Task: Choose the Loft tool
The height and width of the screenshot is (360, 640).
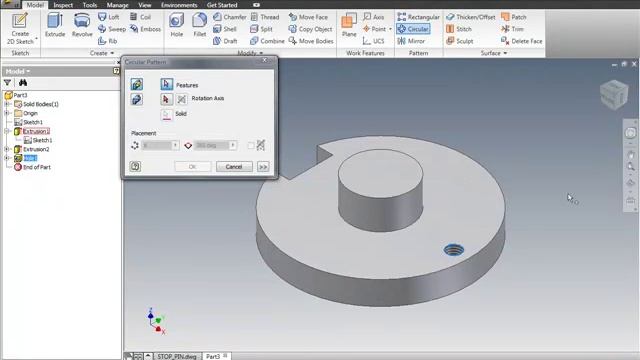Action: click(x=109, y=17)
